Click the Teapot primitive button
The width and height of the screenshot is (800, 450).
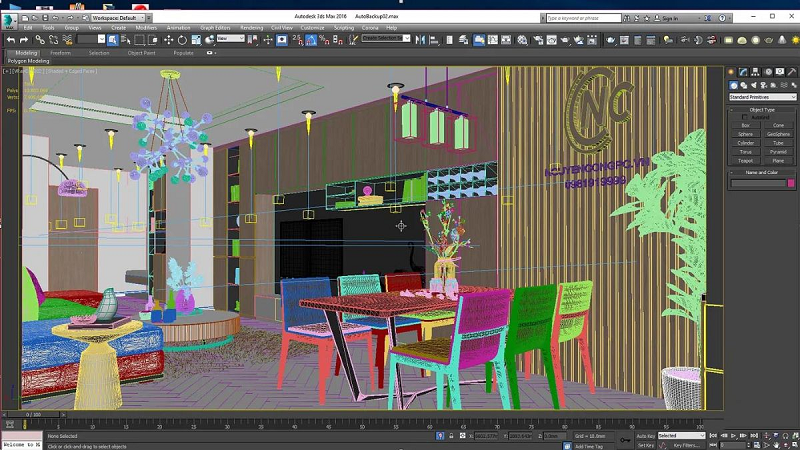[745, 160]
